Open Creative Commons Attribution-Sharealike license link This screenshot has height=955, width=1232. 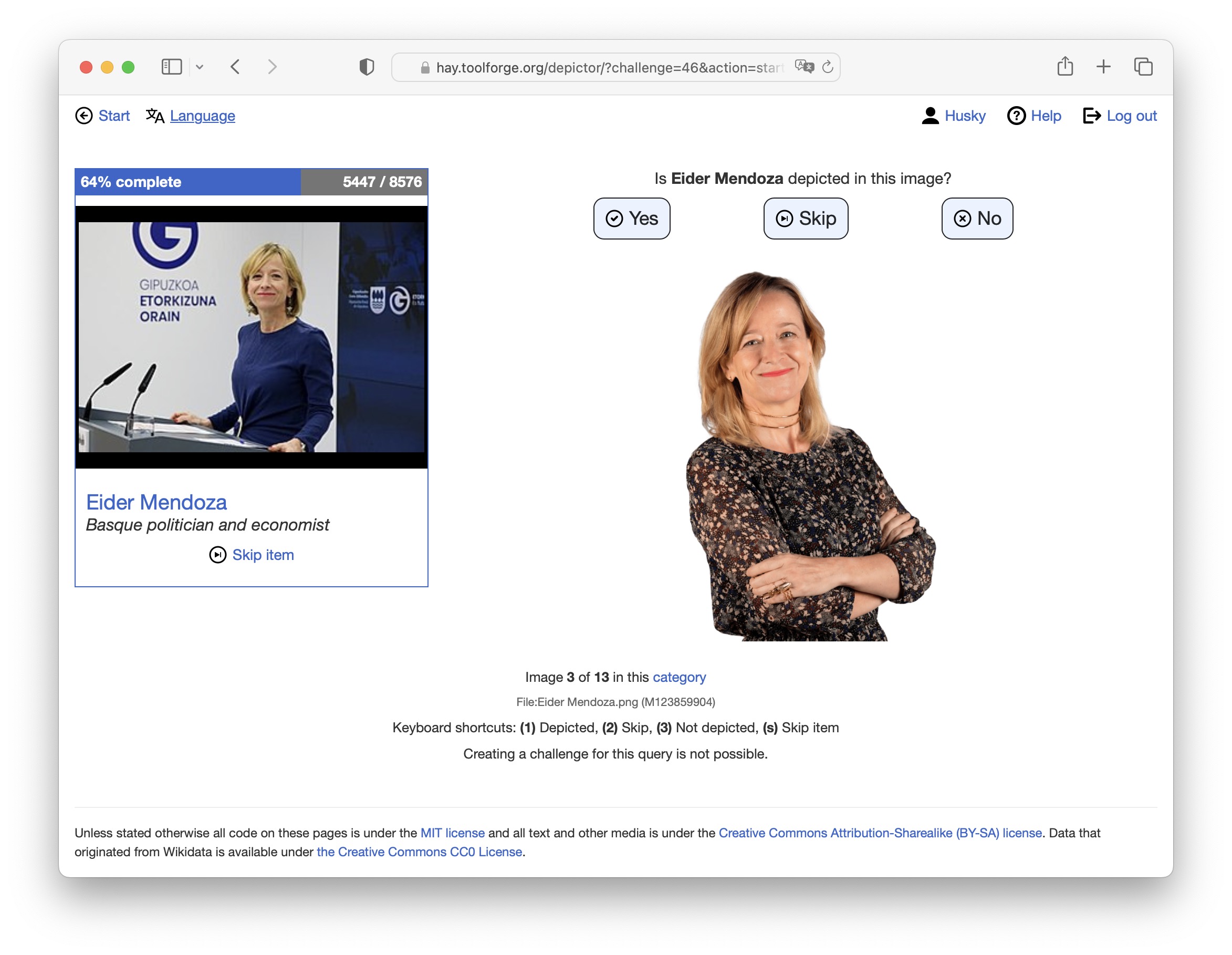(880, 833)
